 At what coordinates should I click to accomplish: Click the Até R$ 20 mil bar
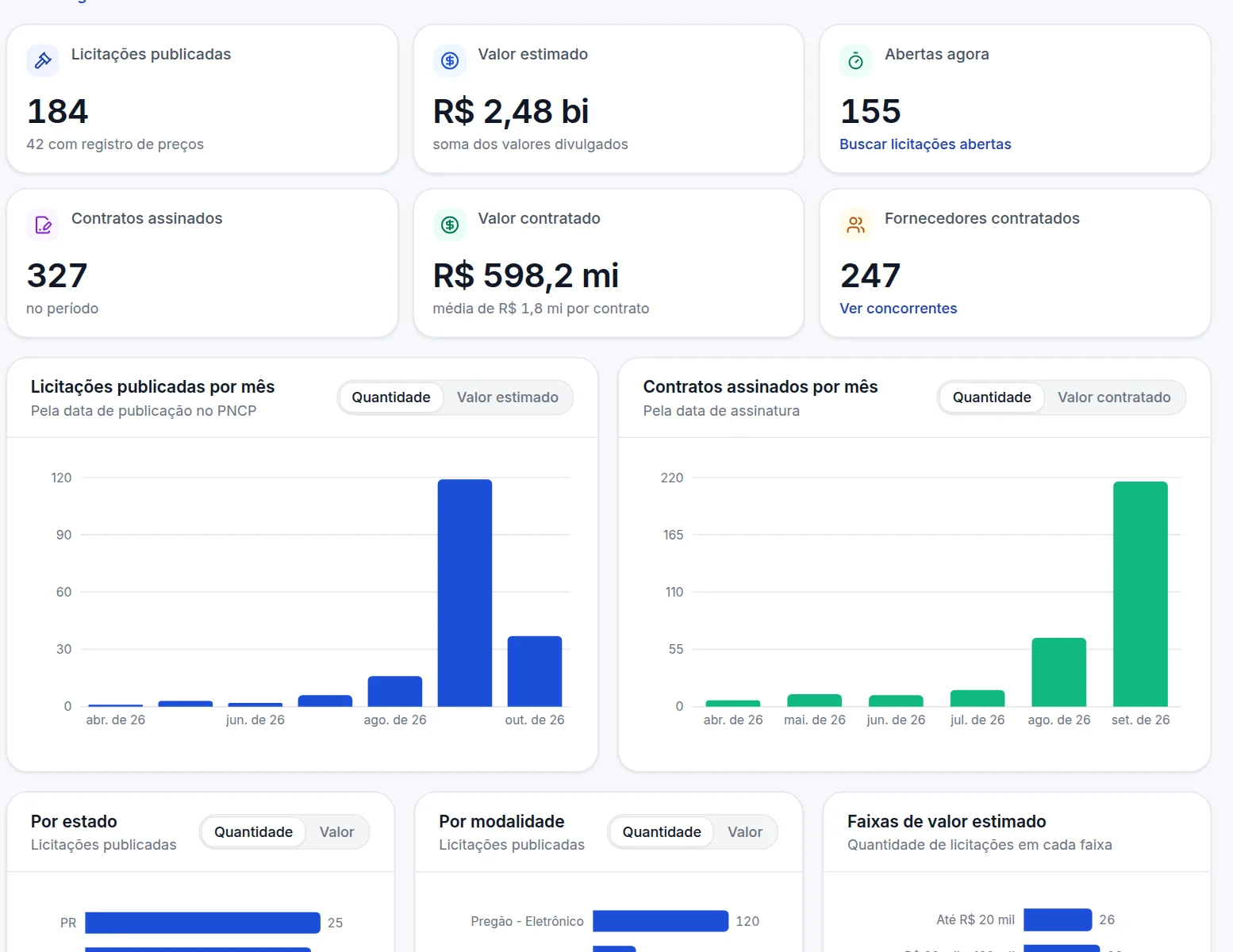click(x=1058, y=919)
